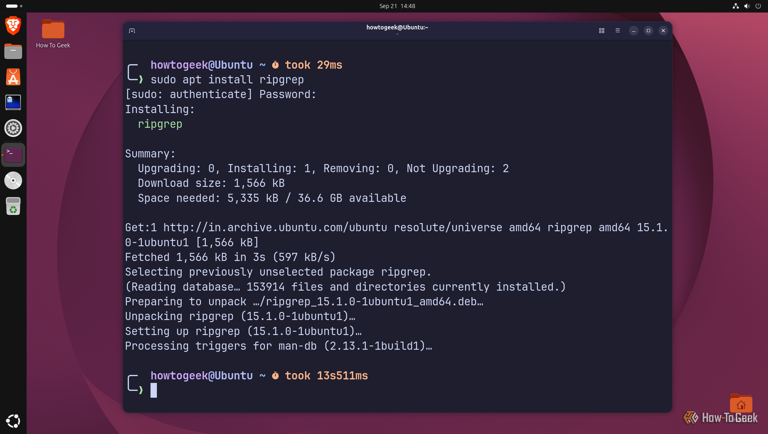Open the How To Geek desktop folder
The image size is (768, 434).
53,33
